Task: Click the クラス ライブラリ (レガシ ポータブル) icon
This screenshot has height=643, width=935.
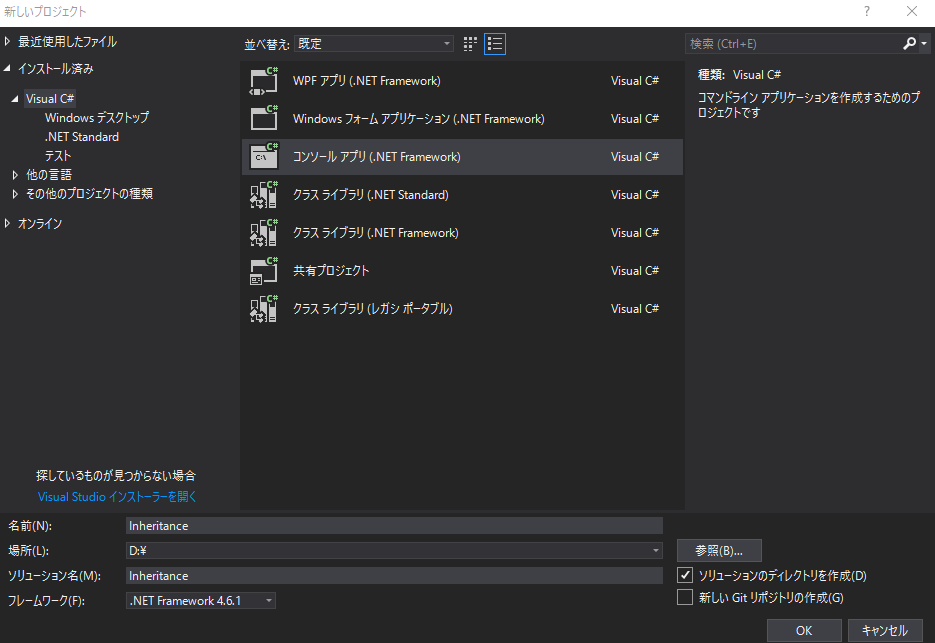Action: 264,309
